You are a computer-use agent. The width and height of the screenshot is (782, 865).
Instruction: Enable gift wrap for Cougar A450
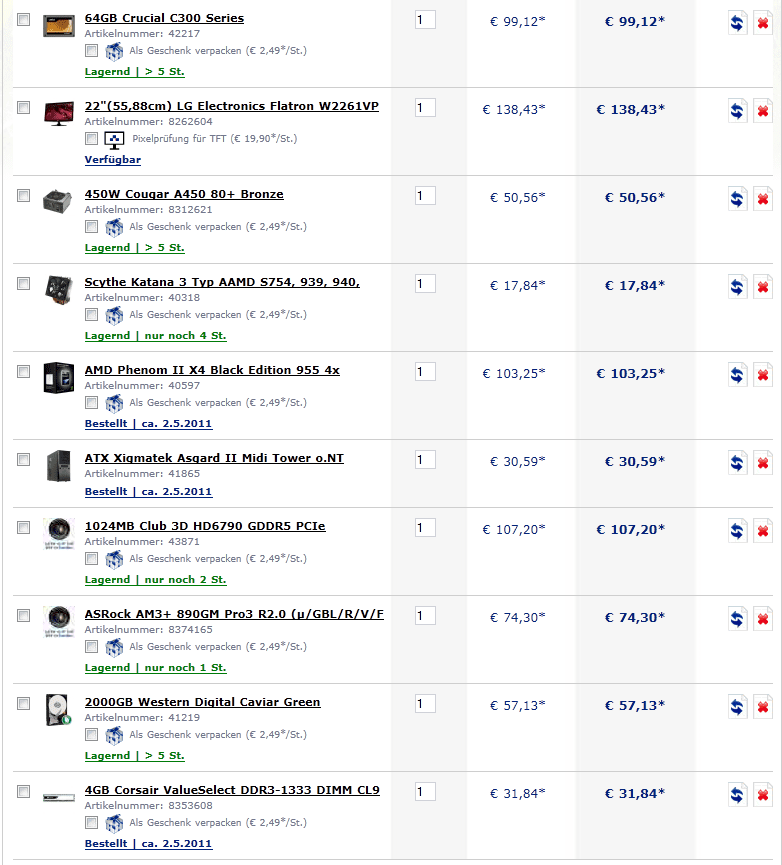pyautogui.click(x=91, y=226)
